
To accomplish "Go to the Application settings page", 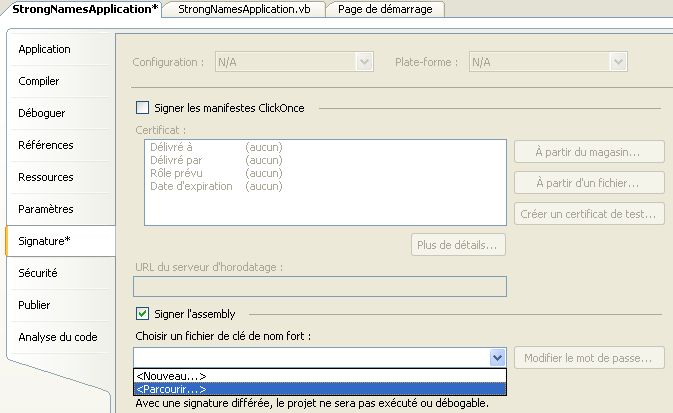I will pyautogui.click(x=45, y=49).
